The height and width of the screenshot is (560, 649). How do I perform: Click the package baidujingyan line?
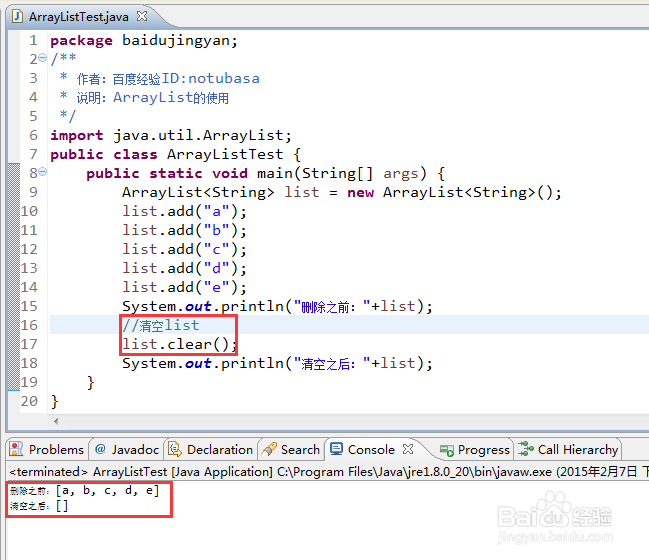pos(144,41)
